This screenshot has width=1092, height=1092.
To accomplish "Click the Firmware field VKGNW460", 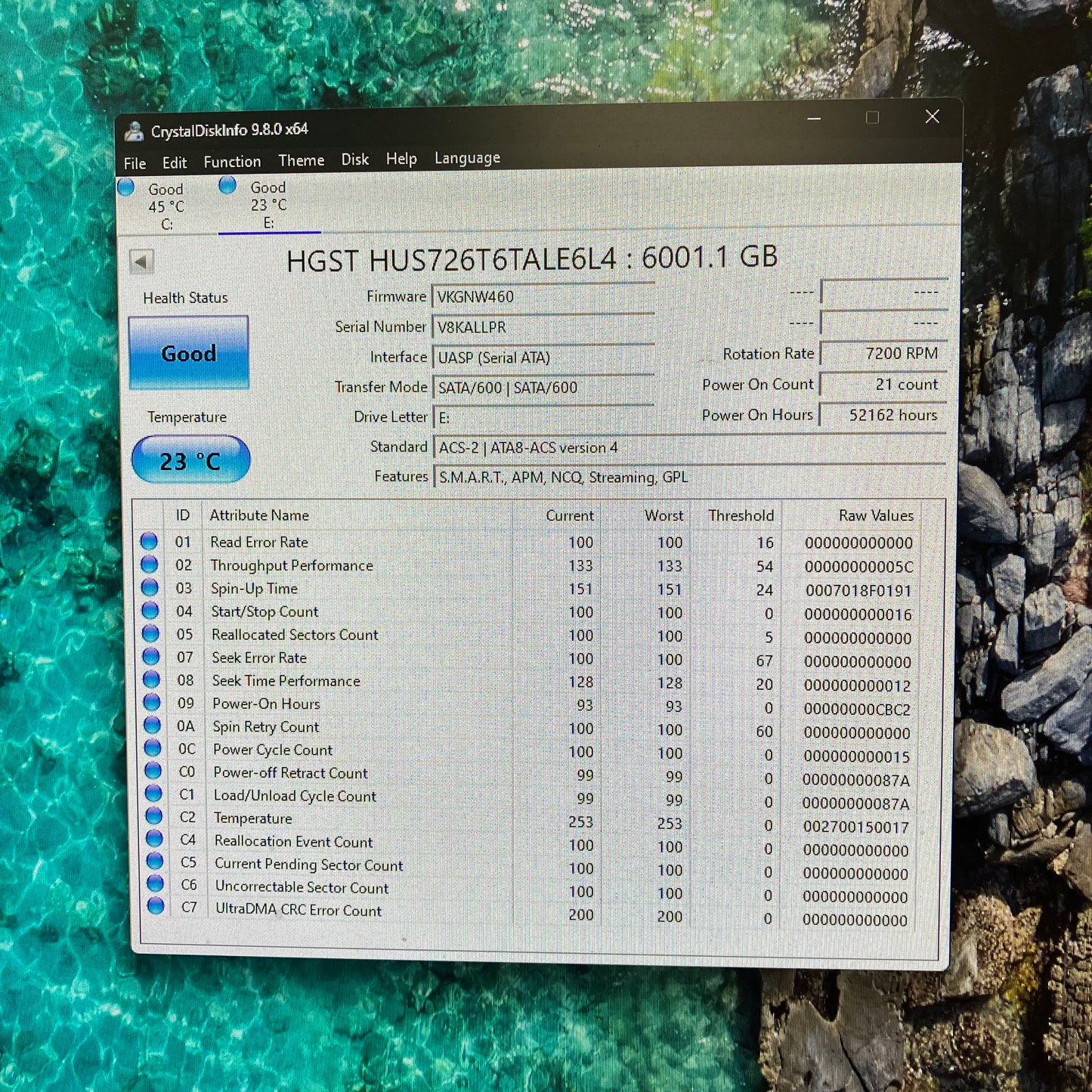I will 543,297.
